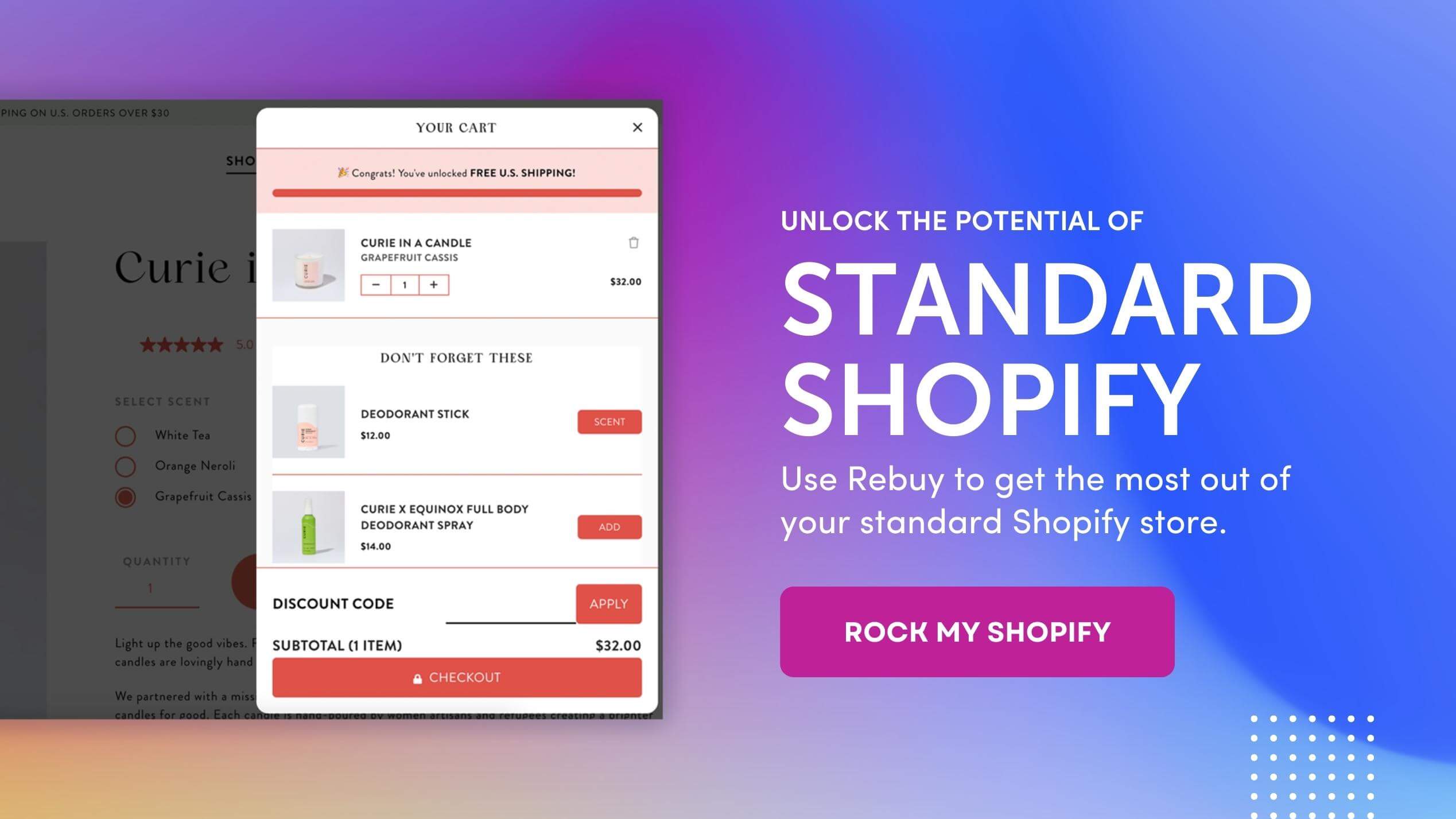This screenshot has height=819, width=1456.
Task: Click the CHECKOUT button
Action: pos(456,677)
